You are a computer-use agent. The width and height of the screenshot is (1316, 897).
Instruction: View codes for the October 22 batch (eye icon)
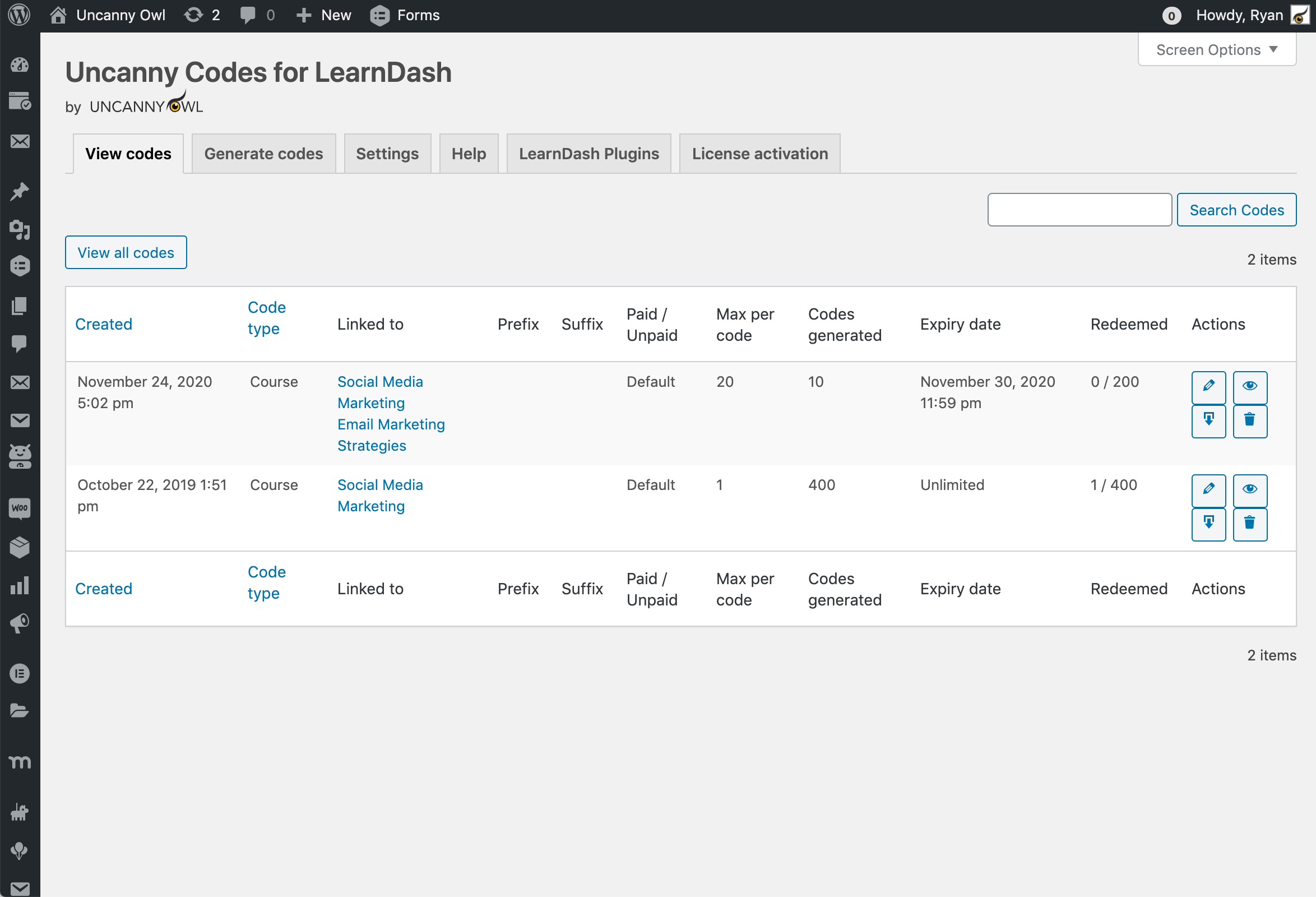coord(1249,489)
